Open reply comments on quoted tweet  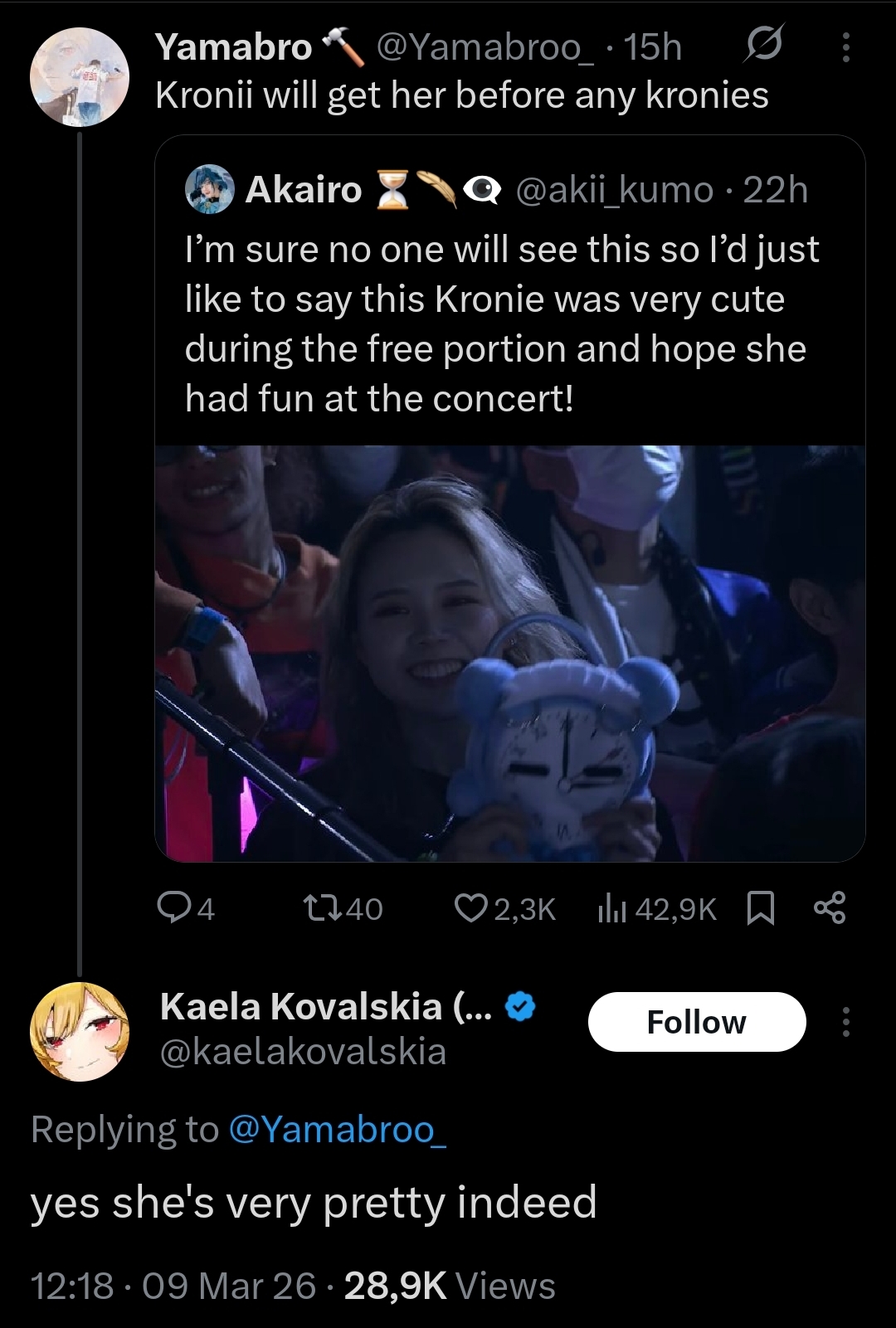click(187, 909)
